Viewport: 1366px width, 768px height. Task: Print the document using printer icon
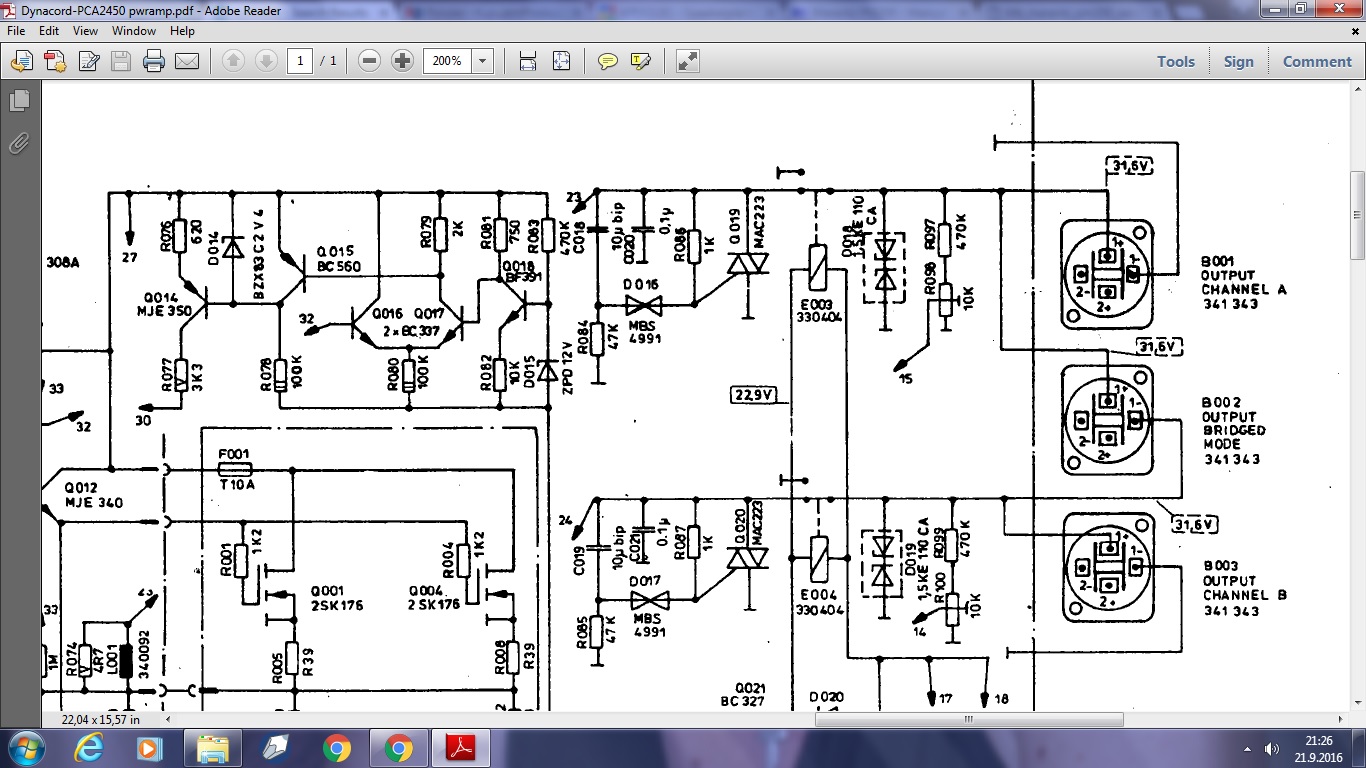[x=154, y=61]
